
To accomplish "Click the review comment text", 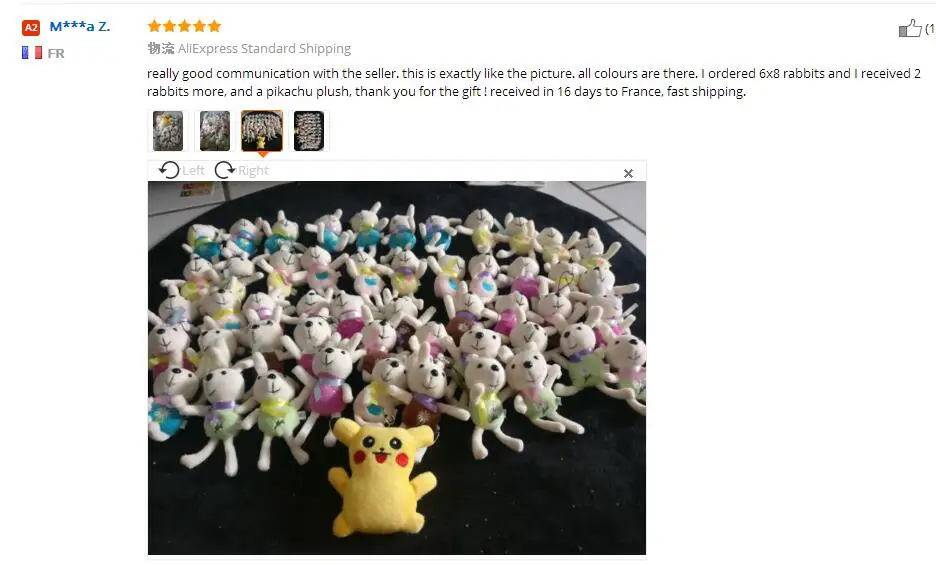I will [x=534, y=82].
